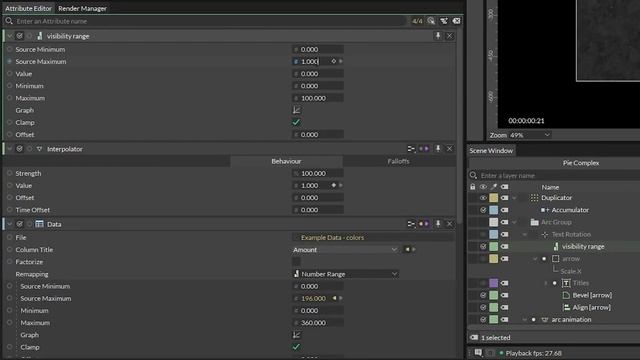640x360 pixels.
Task: Add keyframe diamond on Interpolator Value
Action: [x=333, y=185]
